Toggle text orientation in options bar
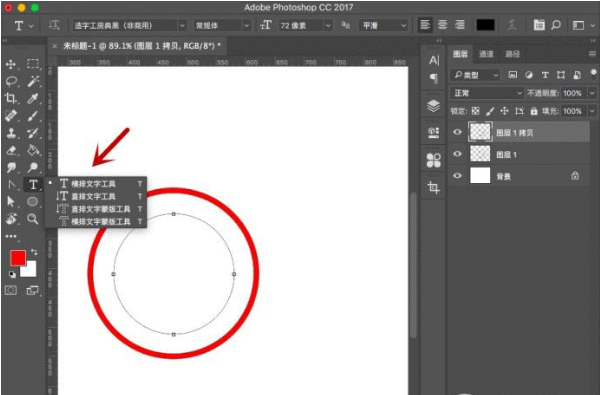This screenshot has height=395, width=600. 54,25
